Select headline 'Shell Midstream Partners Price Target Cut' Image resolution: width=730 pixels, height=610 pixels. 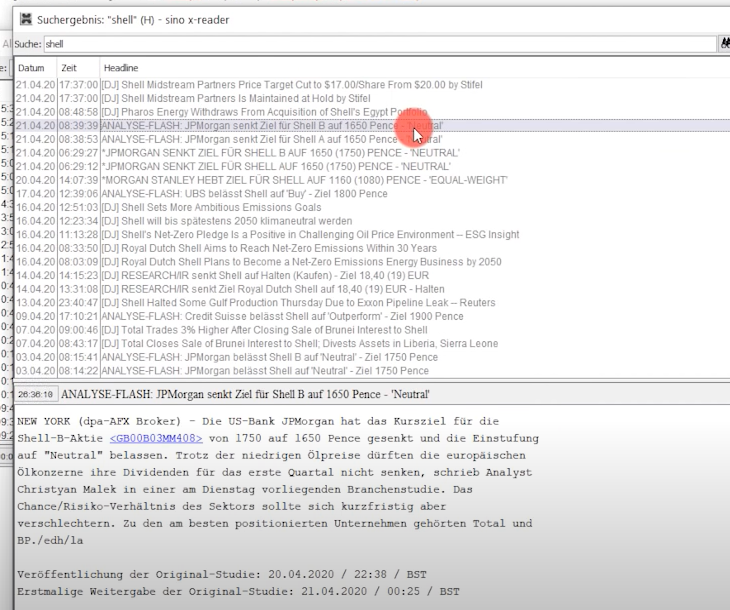[372, 85]
